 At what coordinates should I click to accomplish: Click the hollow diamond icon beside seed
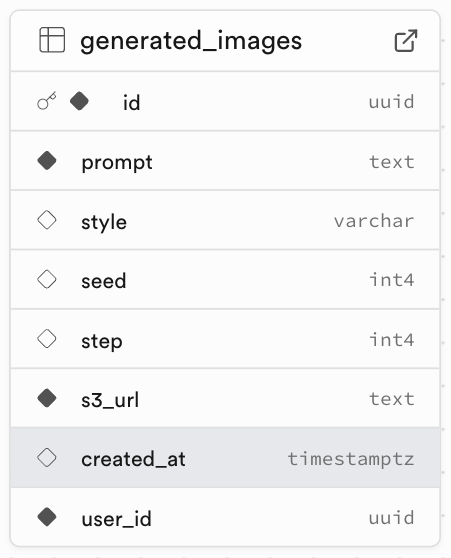[x=47, y=279]
